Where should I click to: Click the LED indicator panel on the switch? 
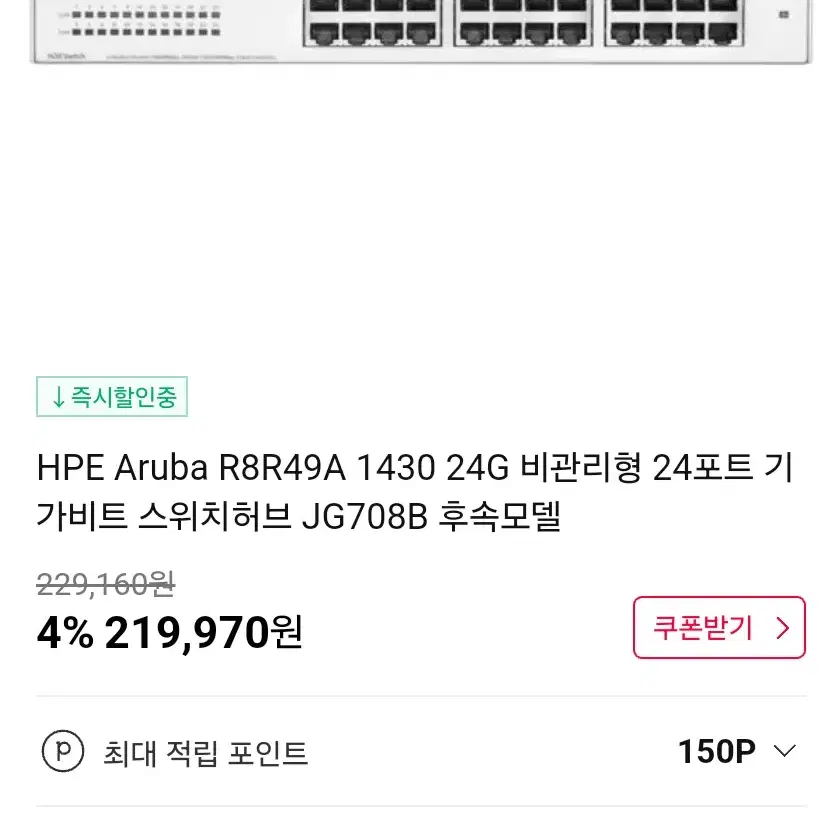139,21
